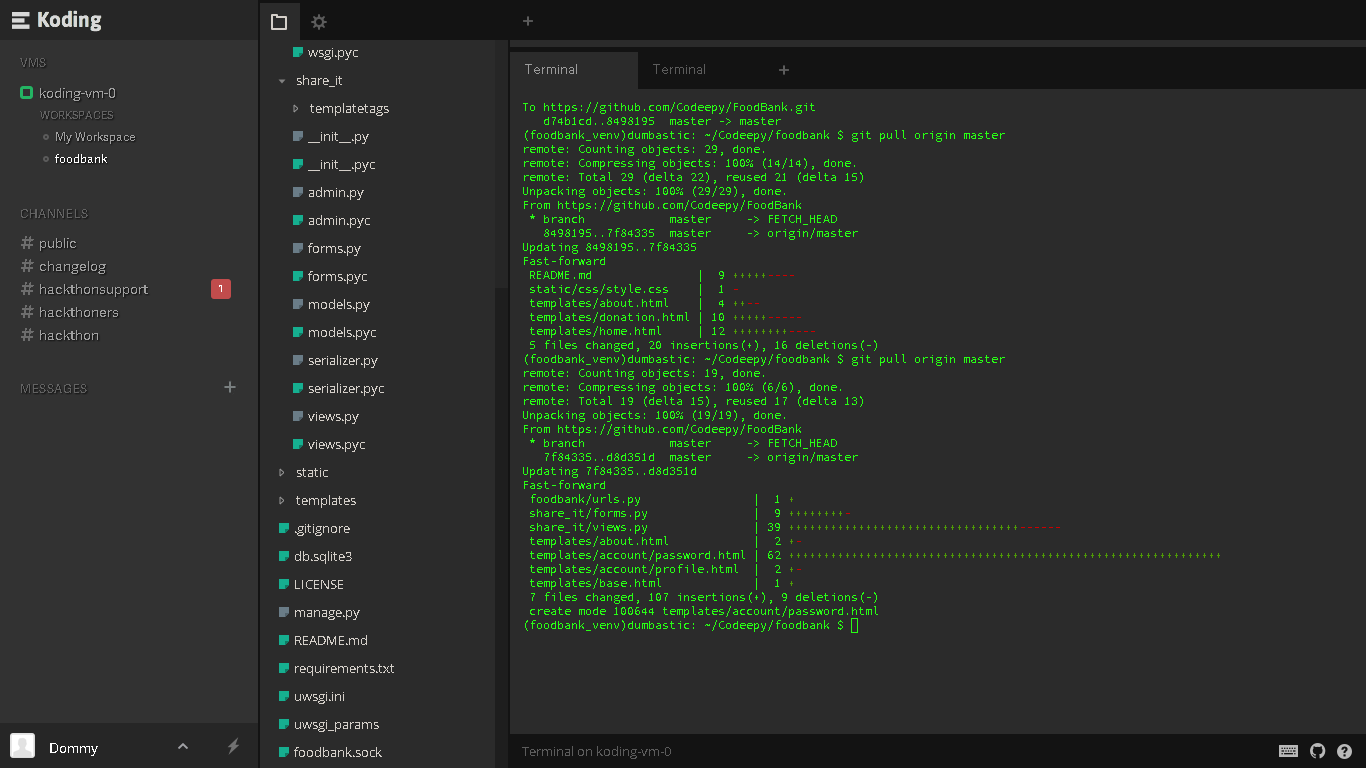Click the uwsgi.ini file icon

(284, 696)
